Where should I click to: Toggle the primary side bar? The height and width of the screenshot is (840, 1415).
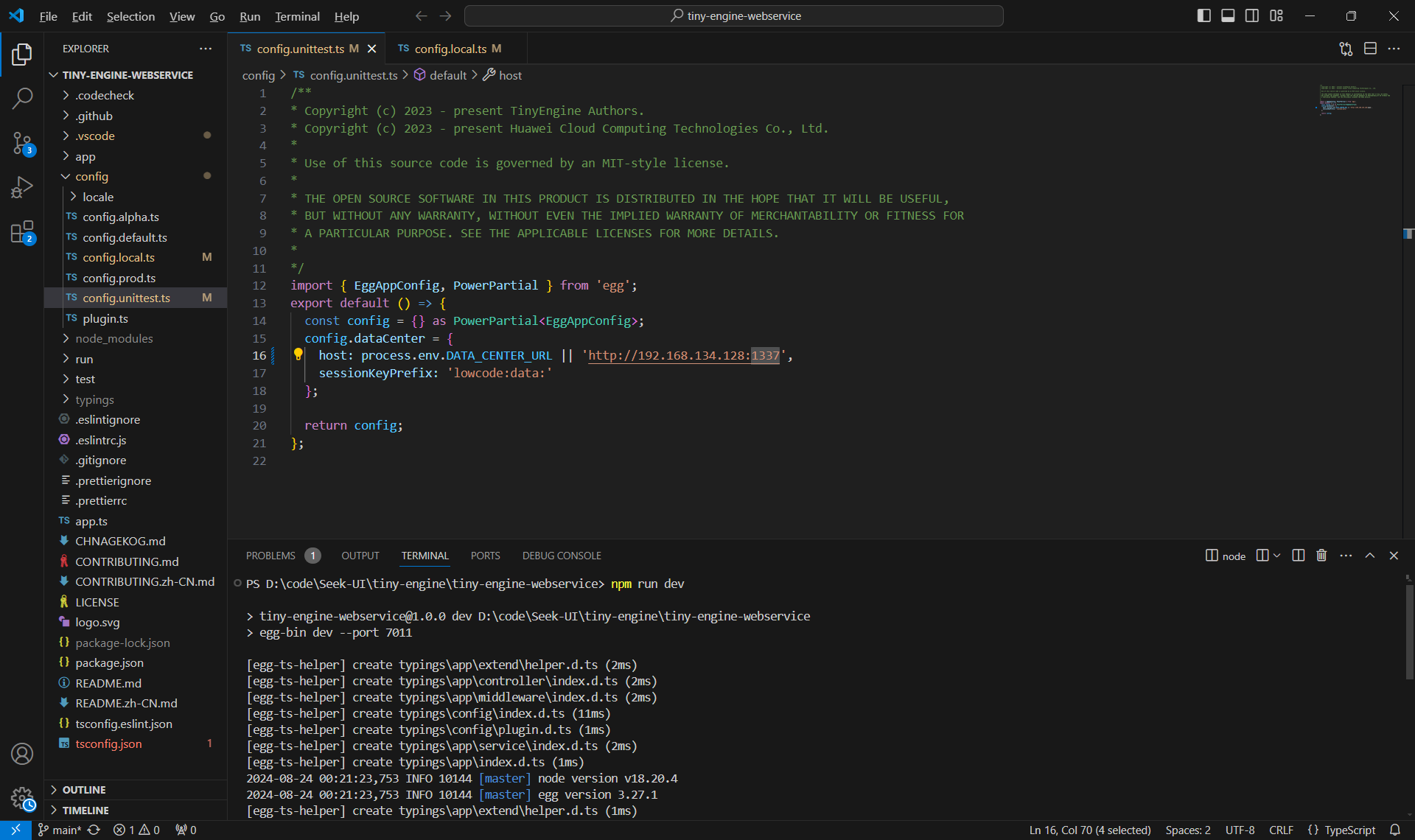click(1203, 15)
